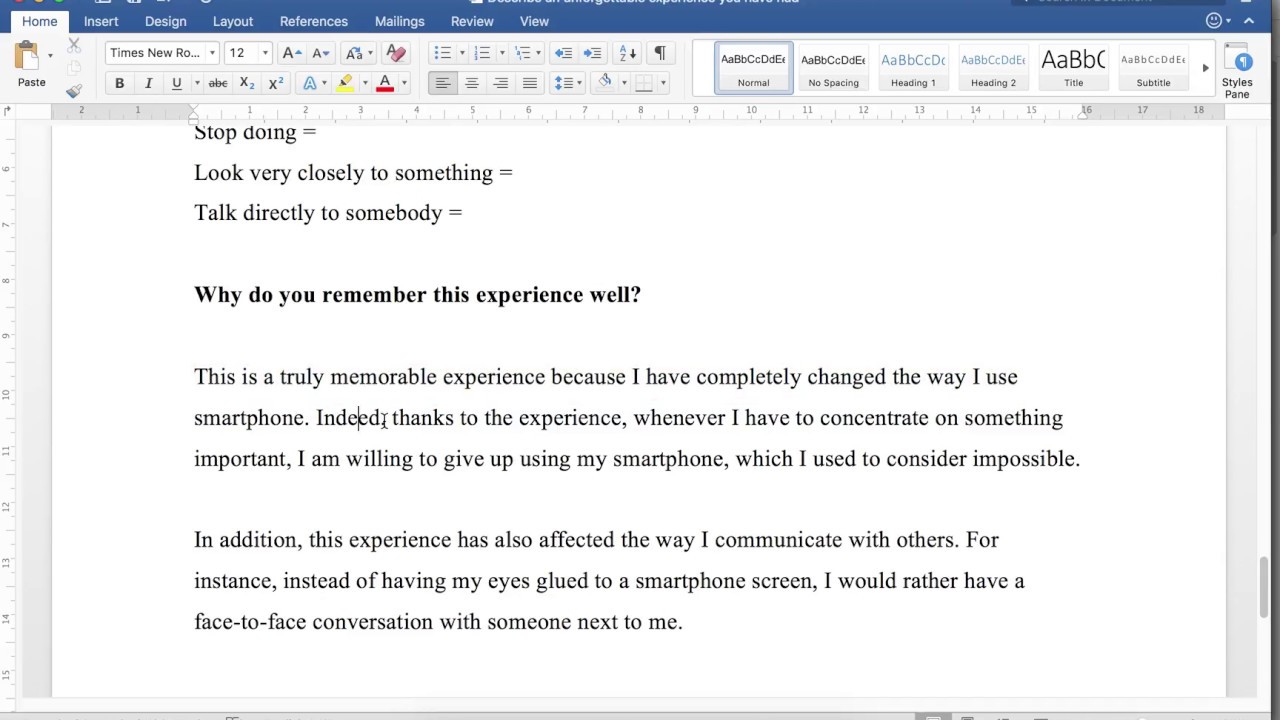Screen dimensions: 1280x720
Task: Open underline style dropdown arrow
Action: coord(196,84)
